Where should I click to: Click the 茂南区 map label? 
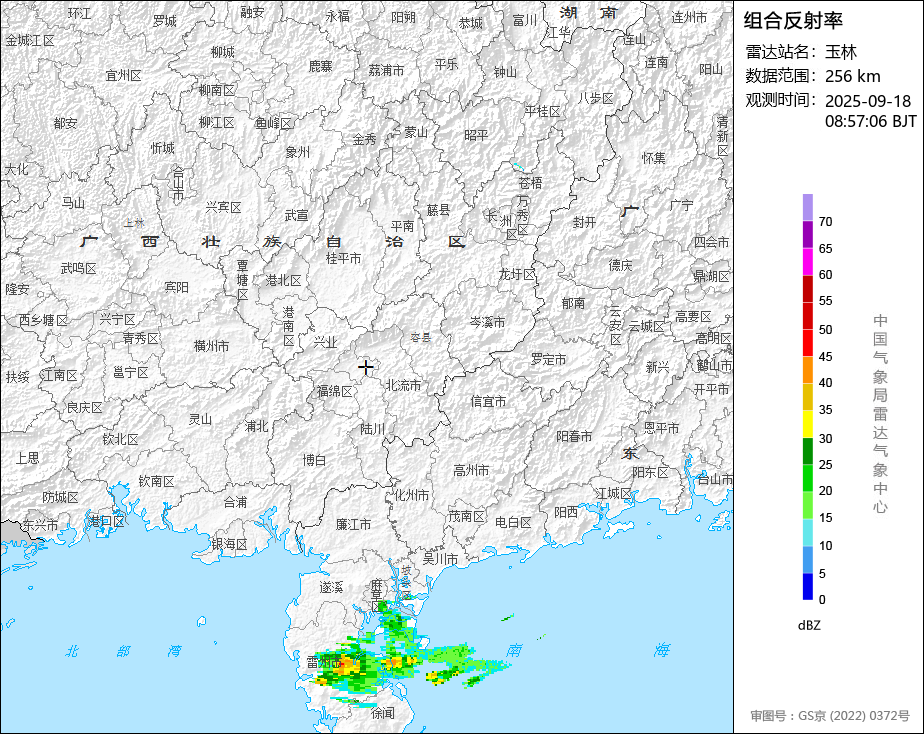click(467, 517)
